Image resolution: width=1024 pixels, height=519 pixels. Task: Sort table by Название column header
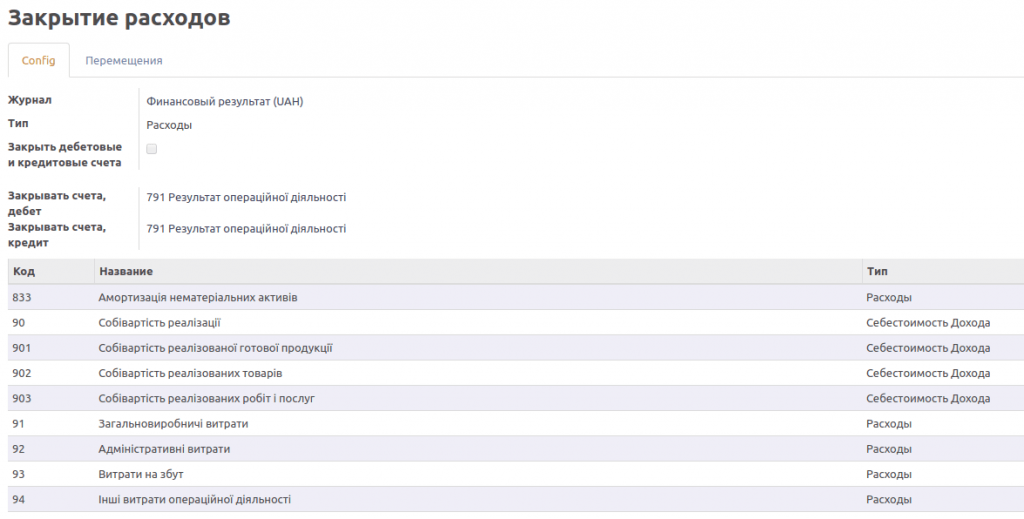(x=126, y=272)
